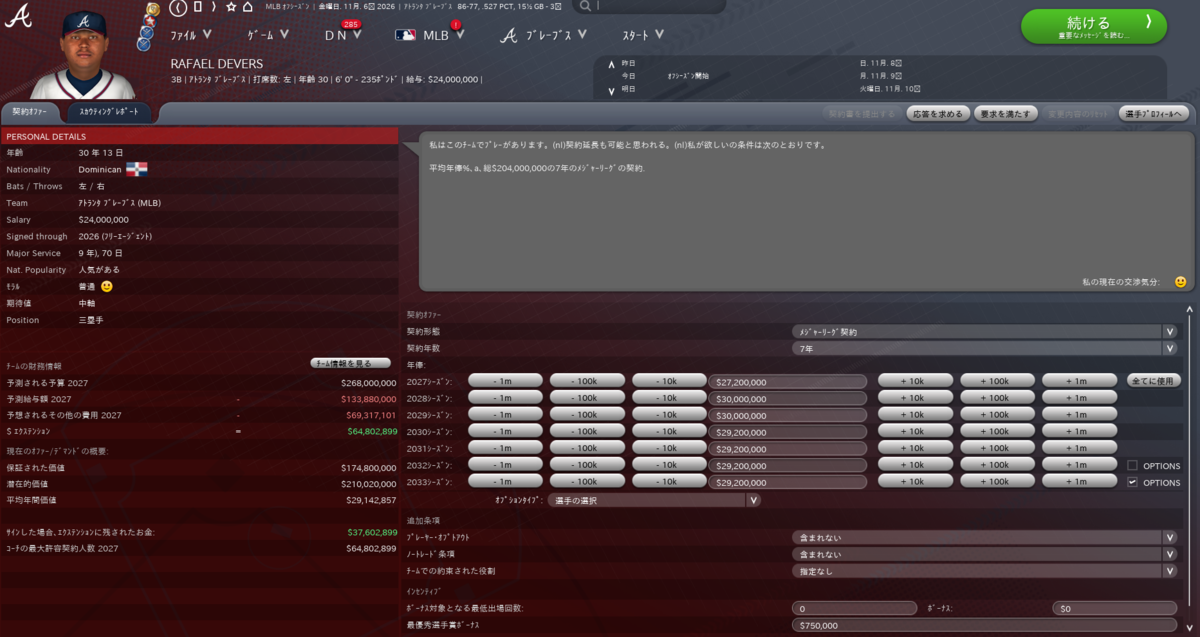Open search via the magnifying glass icon
Viewport: 1200px width, 637px height.
pyautogui.click(x=585, y=7)
